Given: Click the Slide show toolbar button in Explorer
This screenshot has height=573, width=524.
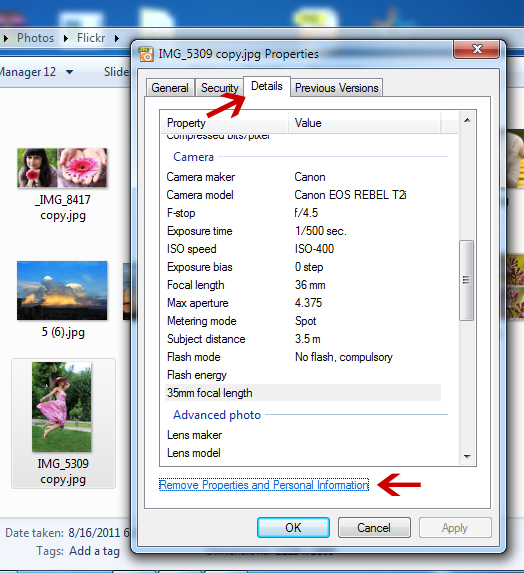Looking at the screenshot, I should pyautogui.click(x=116, y=72).
